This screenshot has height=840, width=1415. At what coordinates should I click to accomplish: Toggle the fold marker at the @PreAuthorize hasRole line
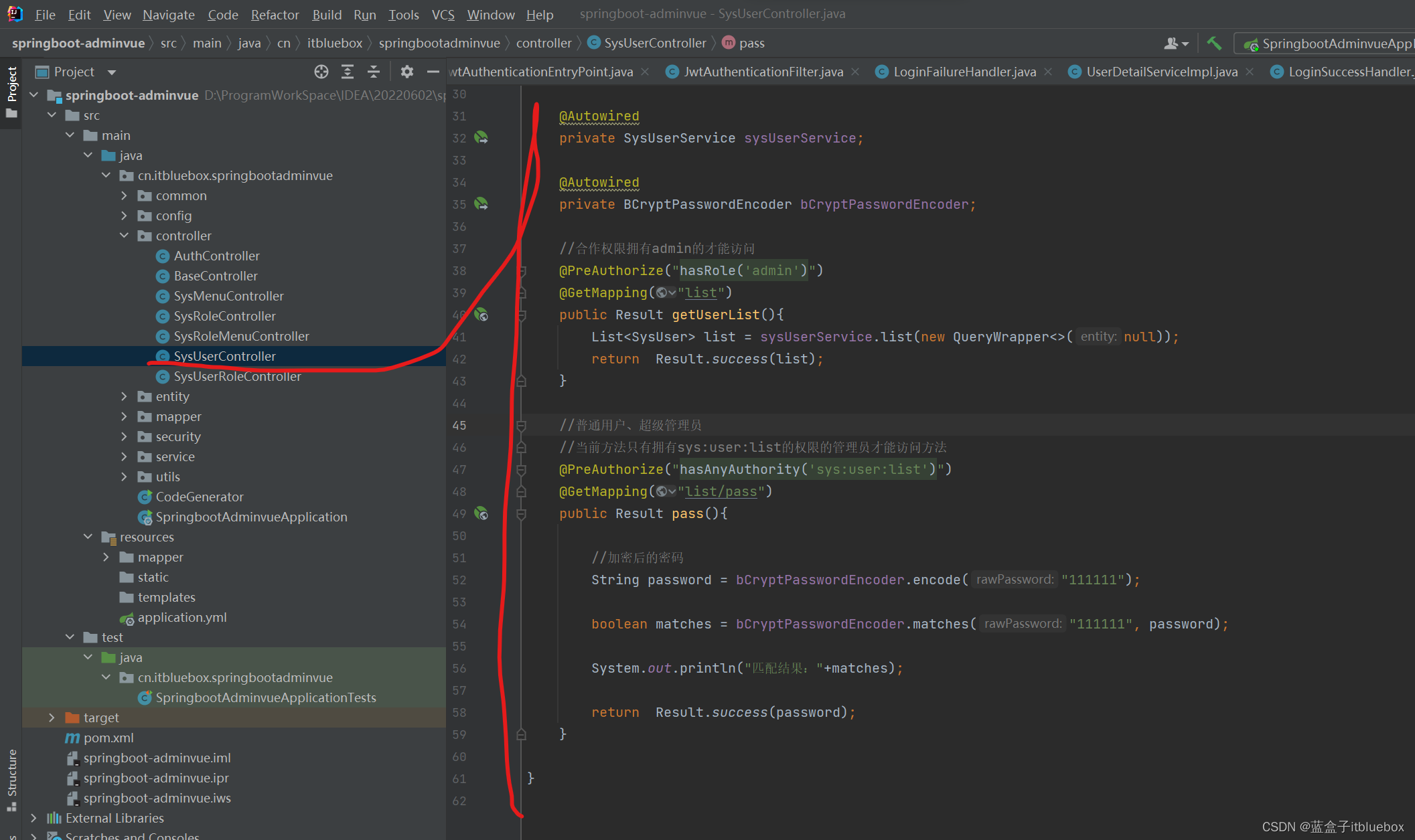(522, 271)
